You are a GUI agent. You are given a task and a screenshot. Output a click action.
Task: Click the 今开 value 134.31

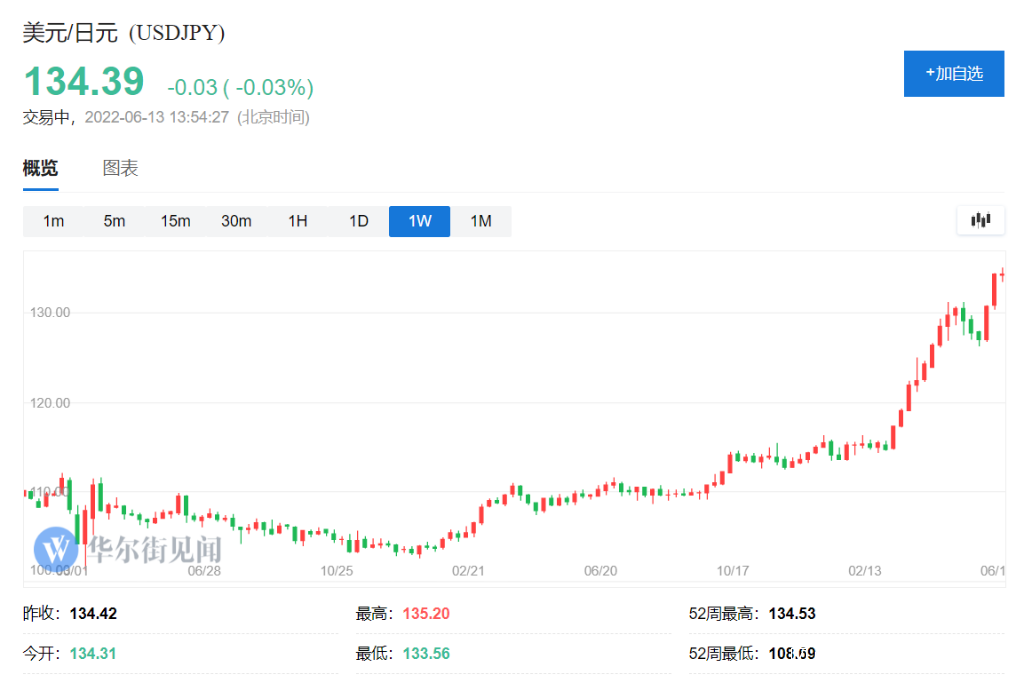pos(93,654)
